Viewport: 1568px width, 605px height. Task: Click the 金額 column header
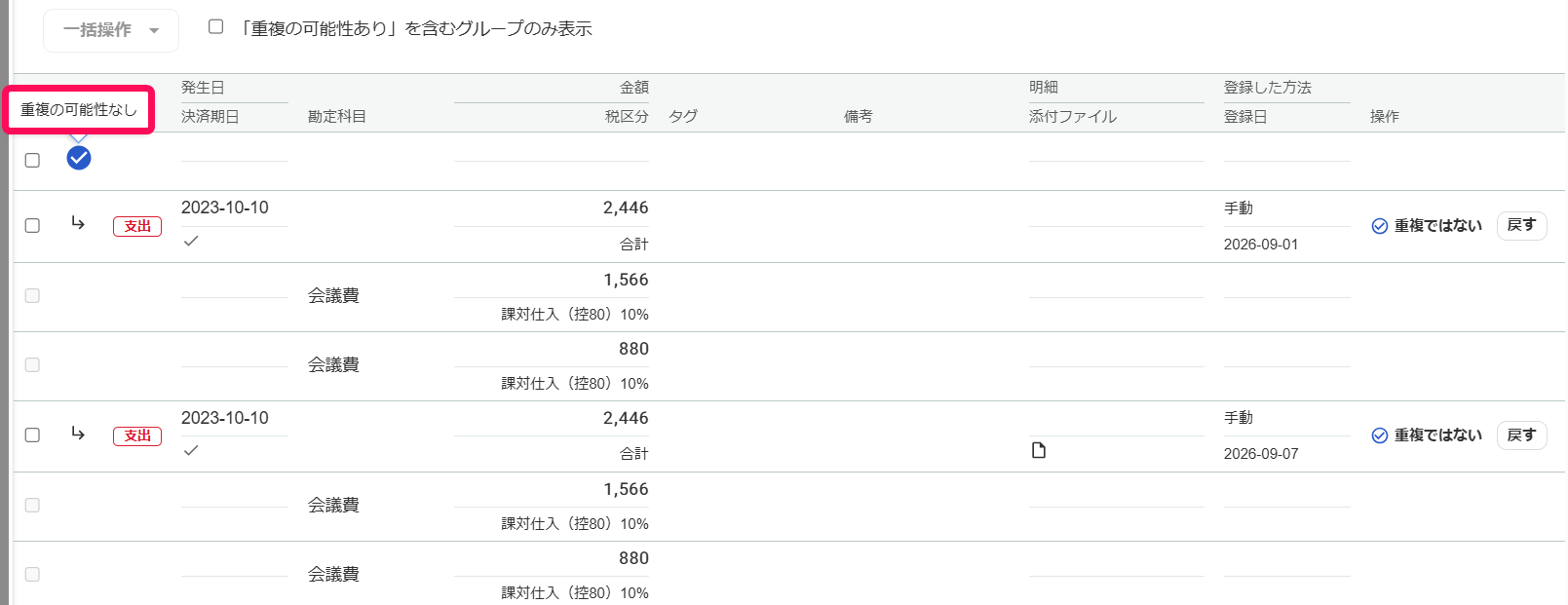634,88
